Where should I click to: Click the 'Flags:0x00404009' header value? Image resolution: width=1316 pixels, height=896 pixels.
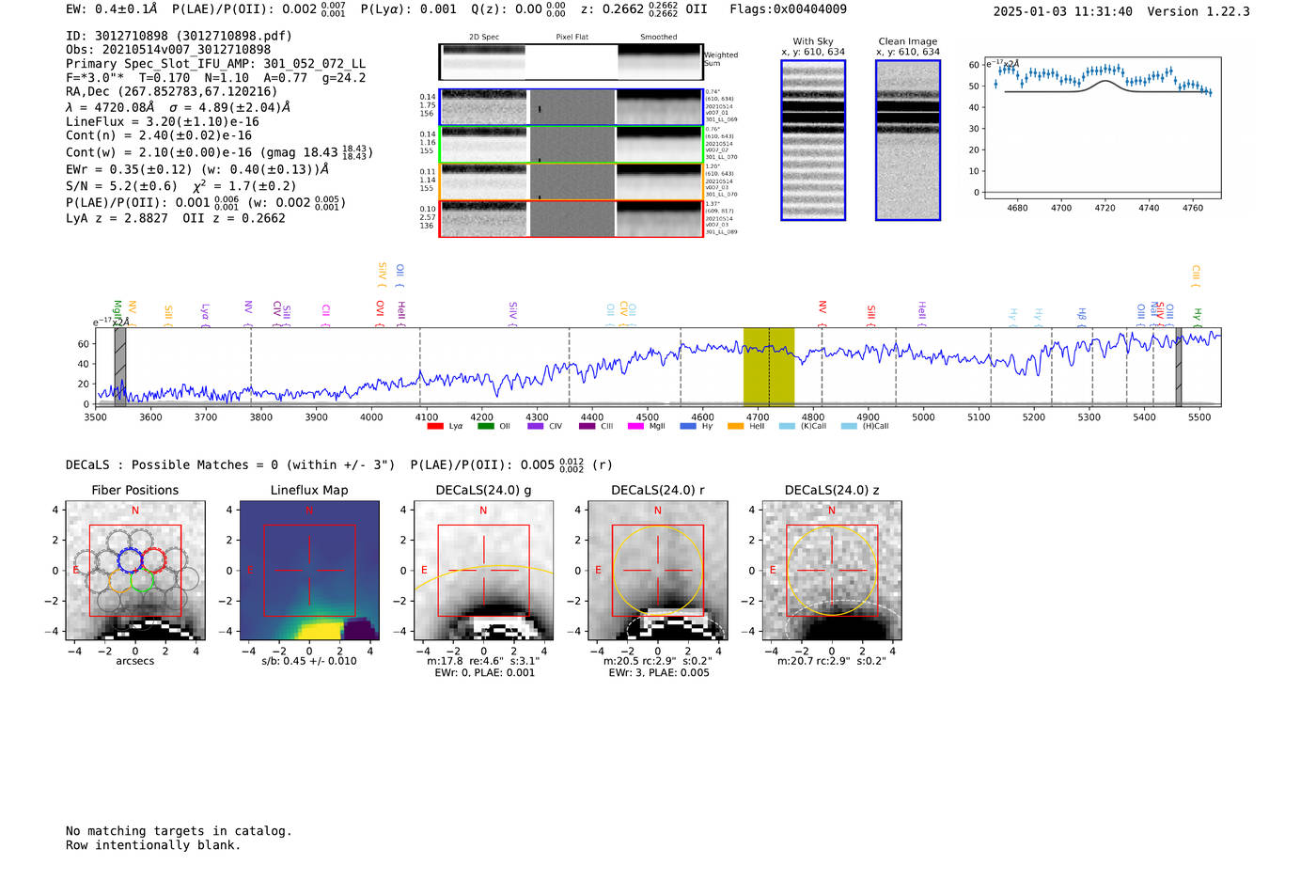788,8
